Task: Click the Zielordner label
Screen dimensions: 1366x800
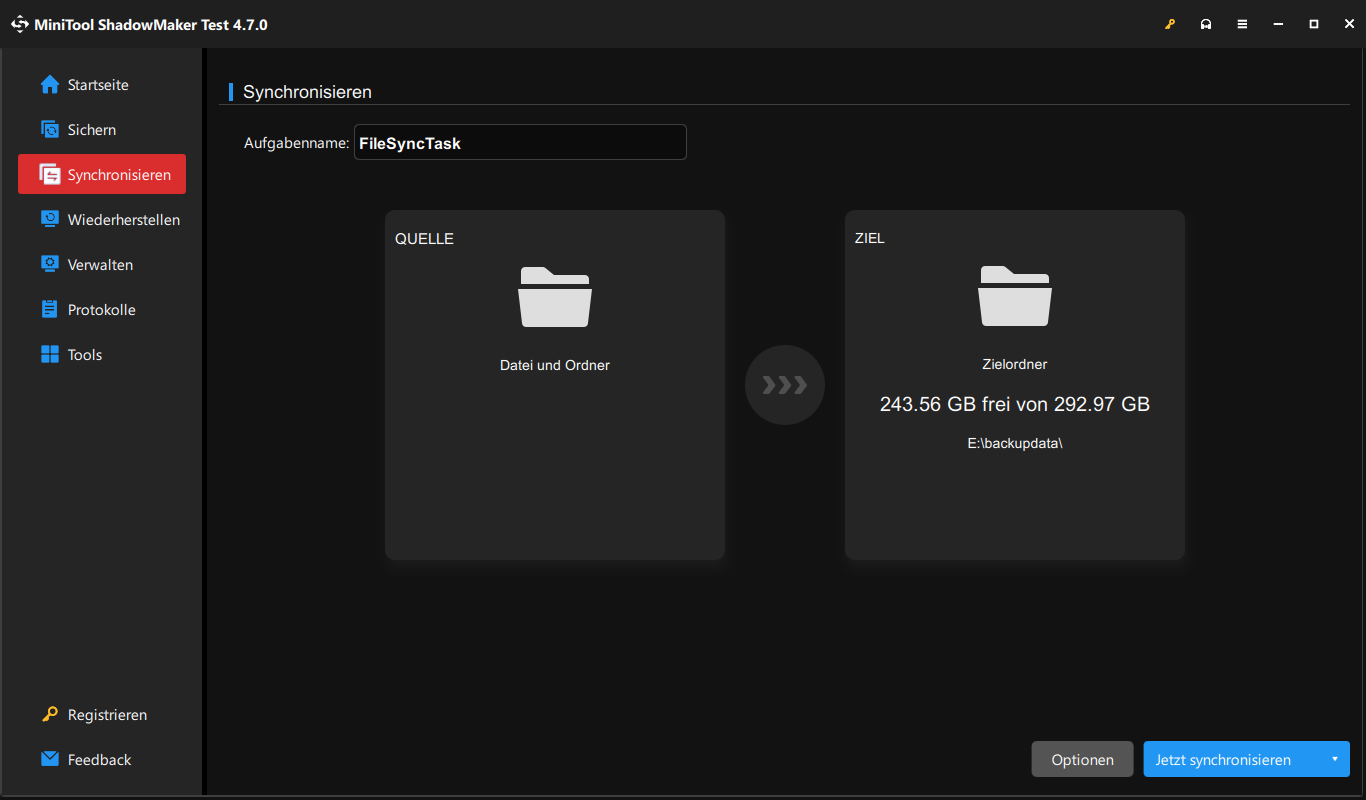Action: [x=1015, y=365]
